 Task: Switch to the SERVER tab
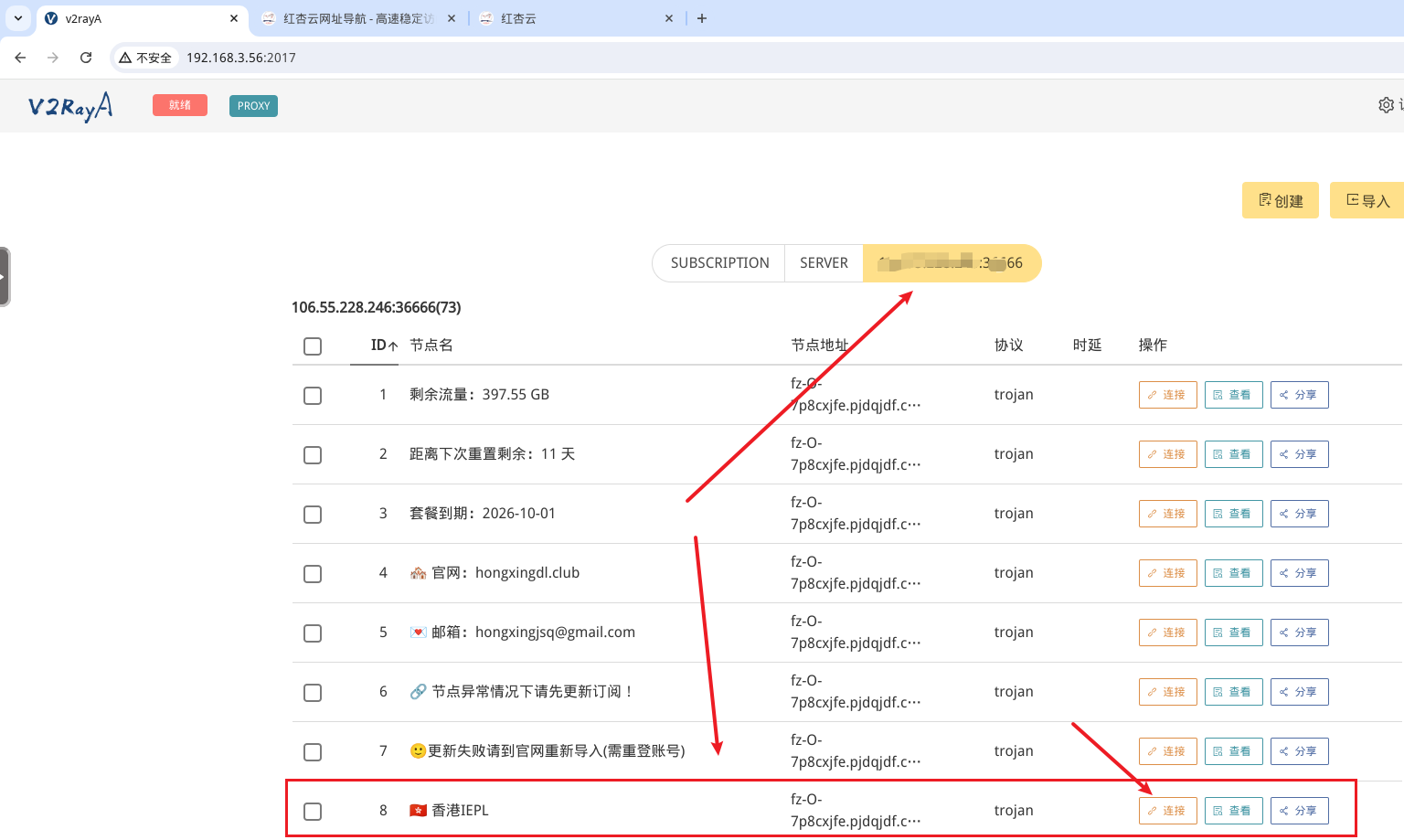click(x=824, y=263)
